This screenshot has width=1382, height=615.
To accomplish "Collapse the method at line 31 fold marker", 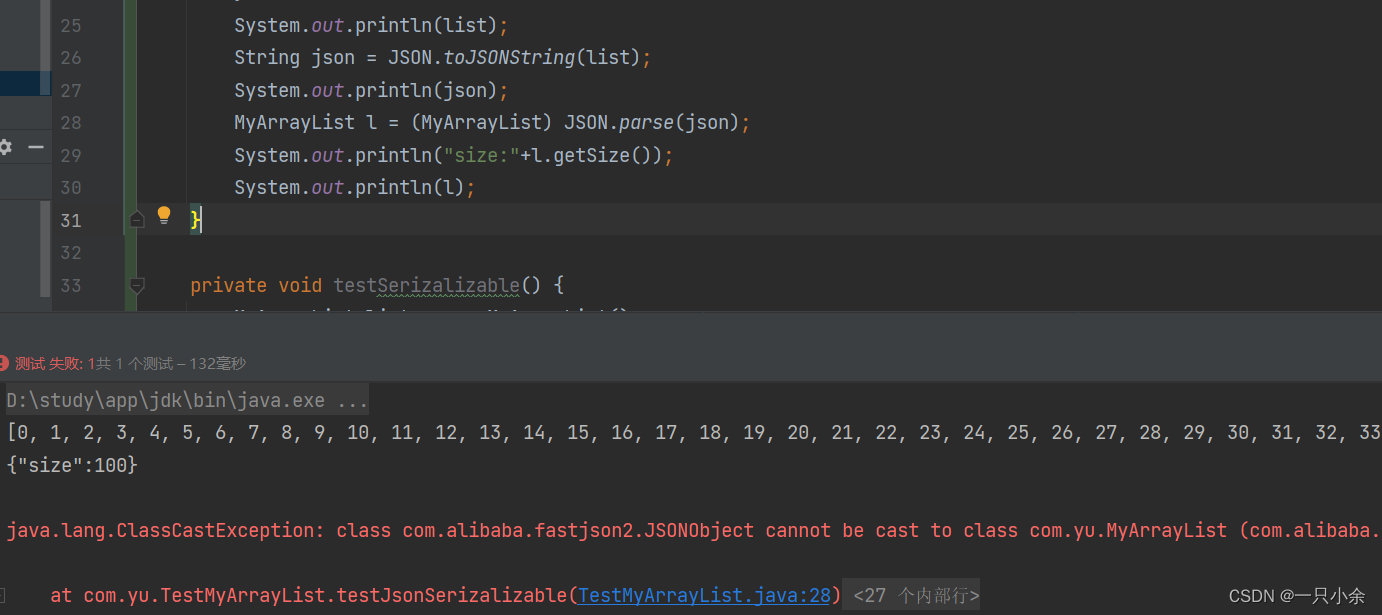I will click(137, 219).
